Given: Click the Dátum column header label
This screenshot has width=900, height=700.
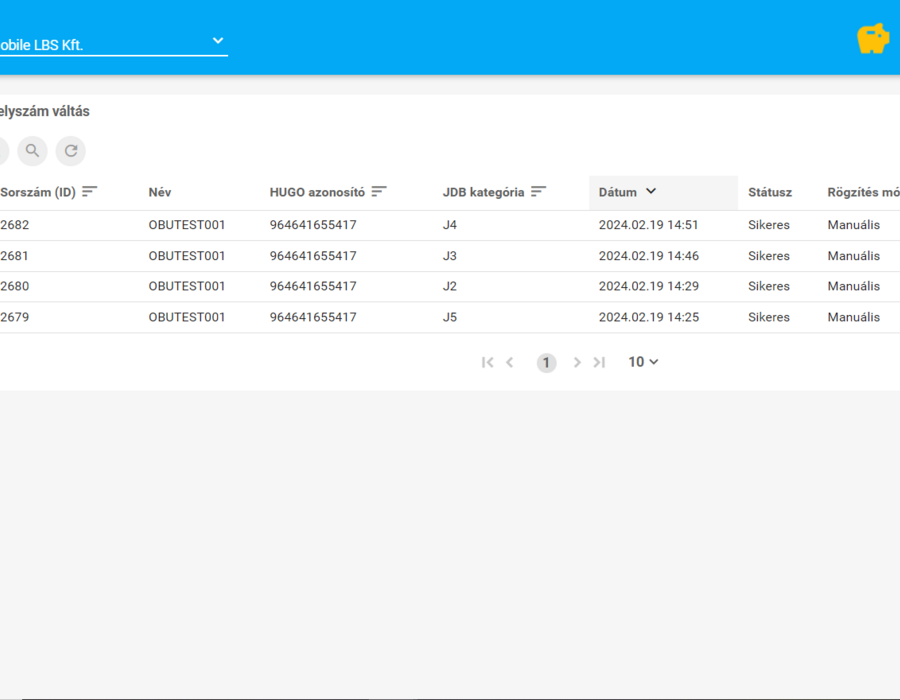Looking at the screenshot, I should click(x=618, y=192).
